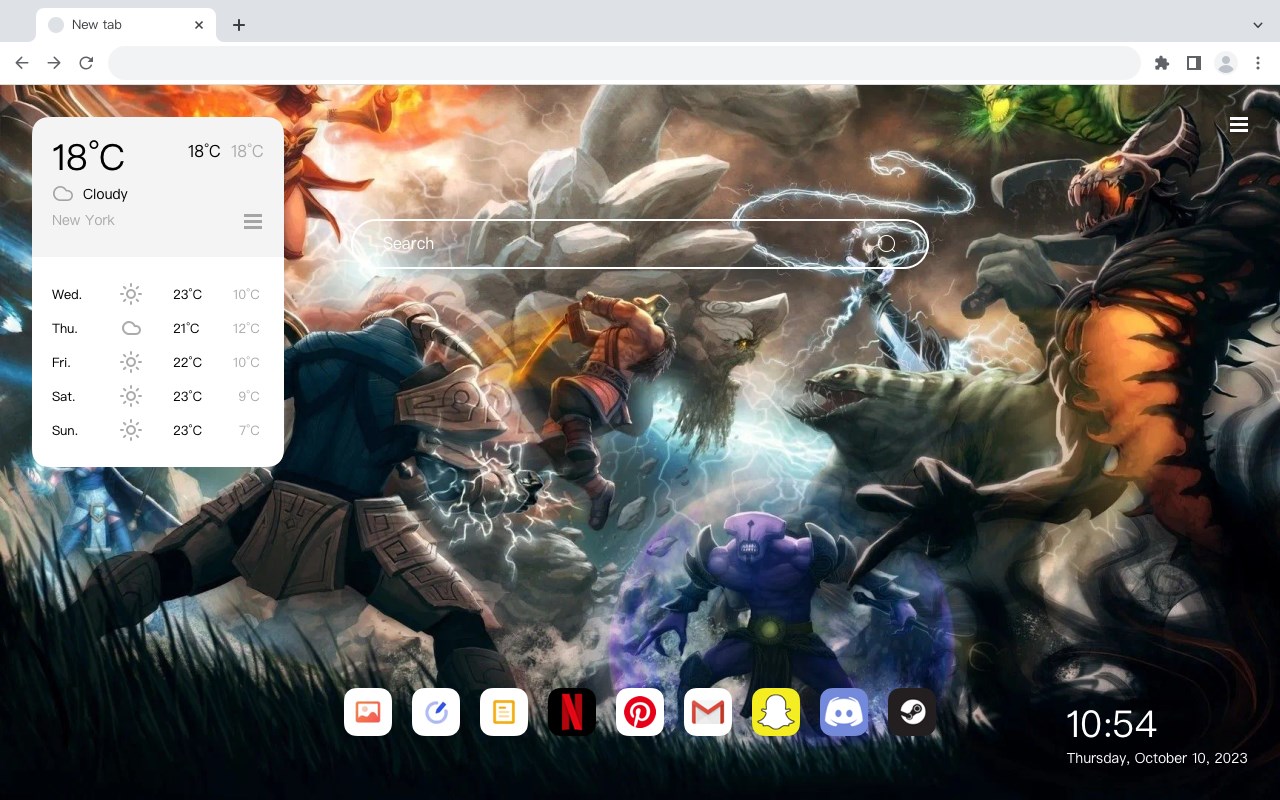Open the profile avatar menu
Viewport: 1280px width, 800px height.
pyautogui.click(x=1226, y=63)
